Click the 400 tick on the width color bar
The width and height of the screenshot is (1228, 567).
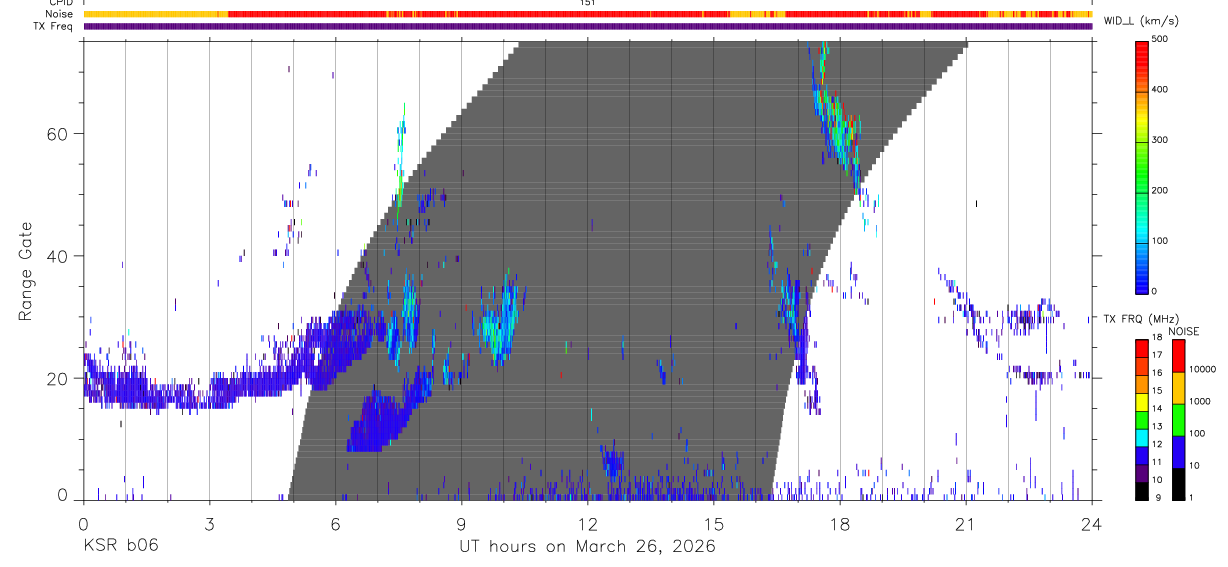tap(1159, 89)
